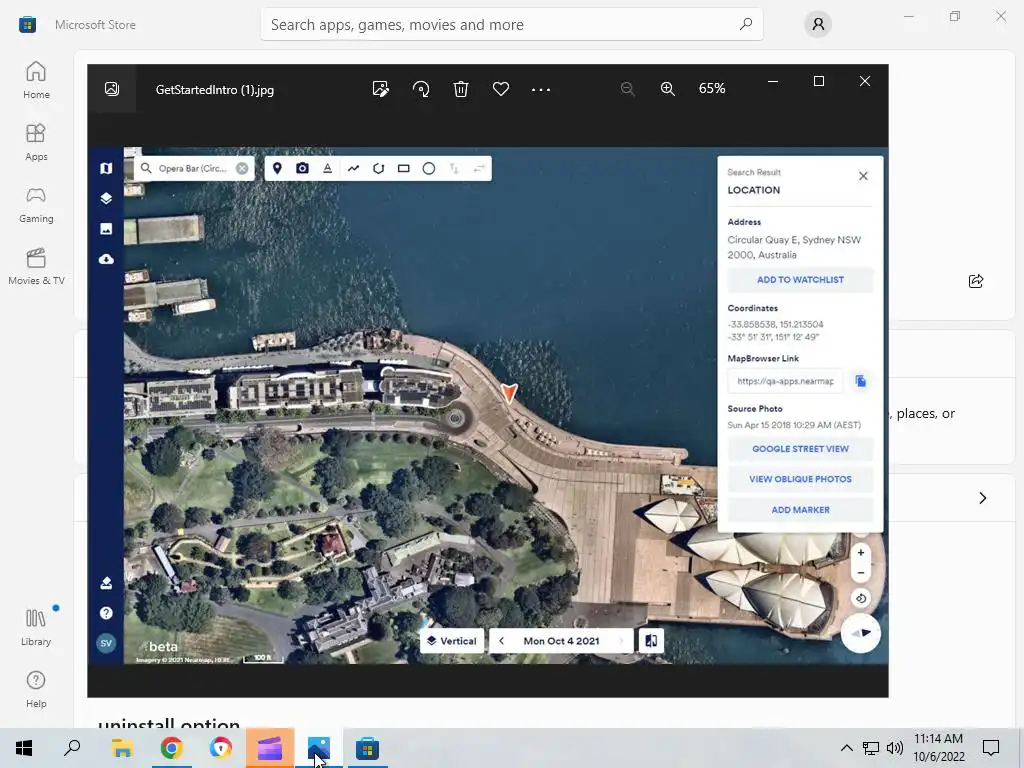Close the Search Result Location panel
The height and width of the screenshot is (768, 1024).
pyautogui.click(x=863, y=176)
